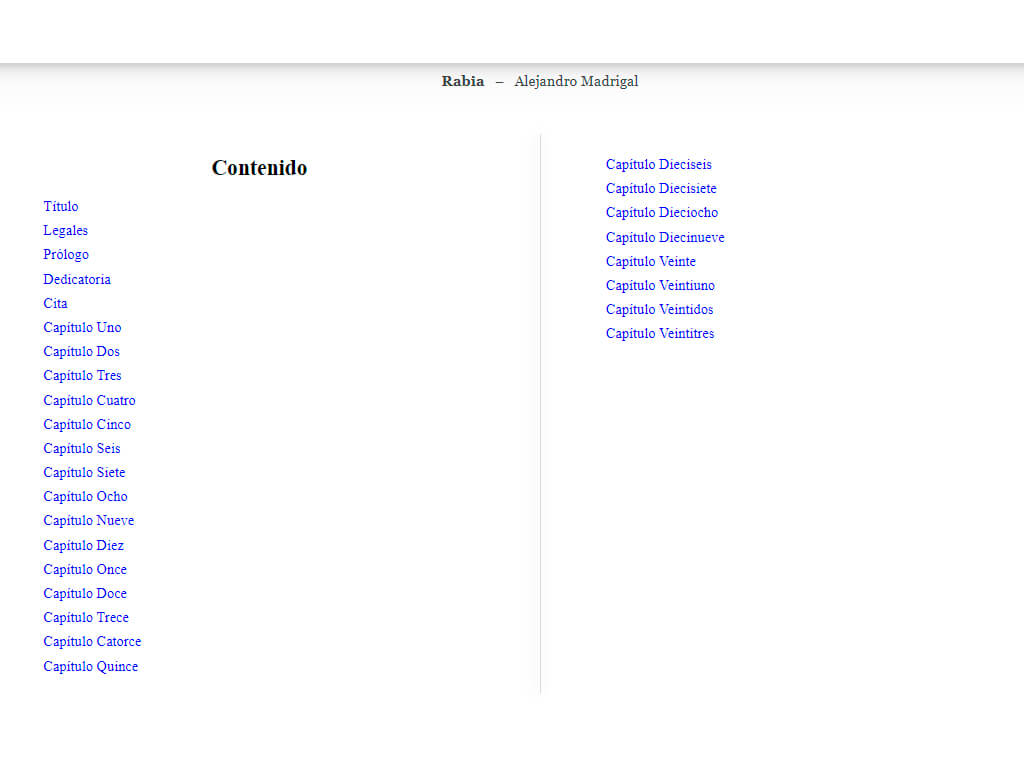Select the Dedicatoria link
1024x768 pixels.
tap(77, 280)
